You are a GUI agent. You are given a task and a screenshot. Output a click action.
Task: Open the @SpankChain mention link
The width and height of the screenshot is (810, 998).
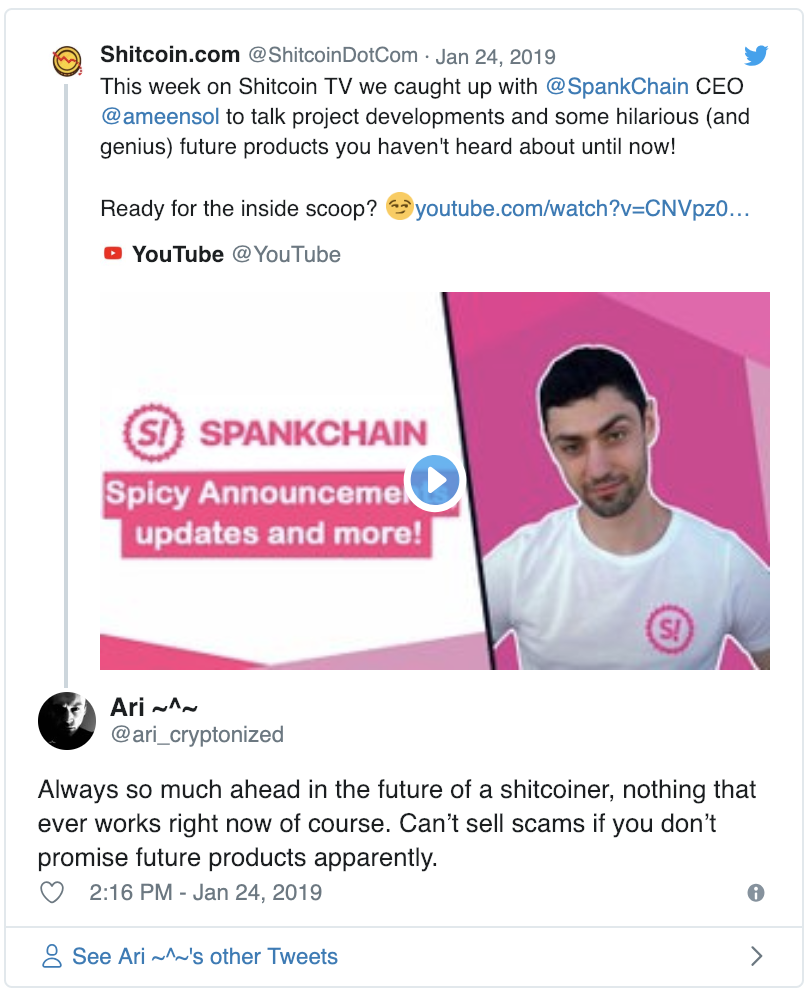[x=617, y=85]
